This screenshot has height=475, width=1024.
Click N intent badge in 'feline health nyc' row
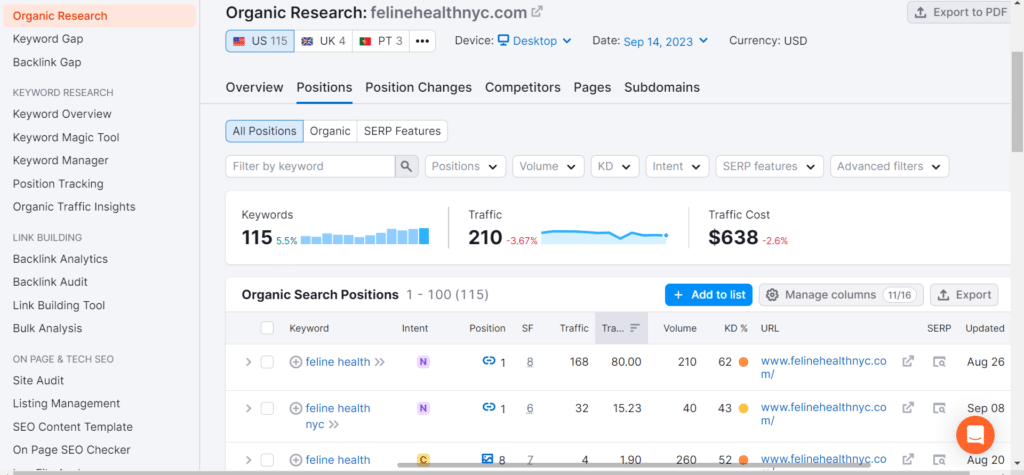pyautogui.click(x=423, y=408)
